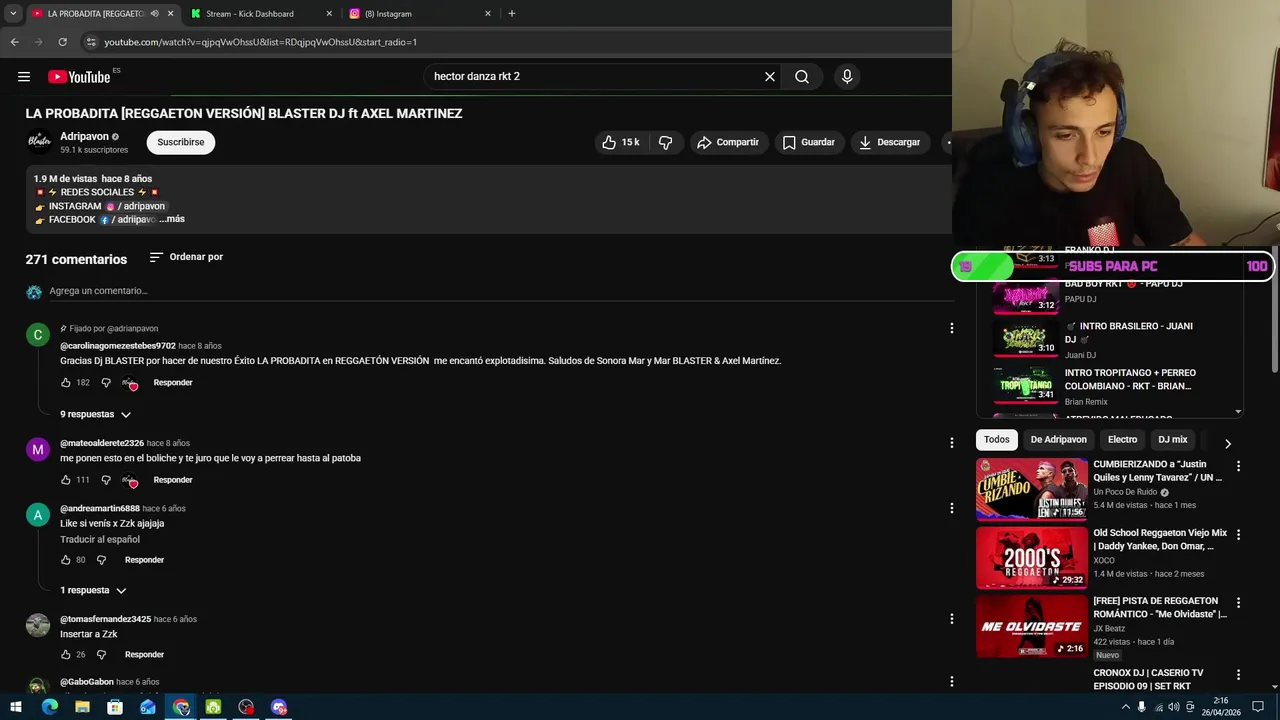Open CUMBIERIZANDO Justin Quiles video thumbnail

pos(1031,489)
